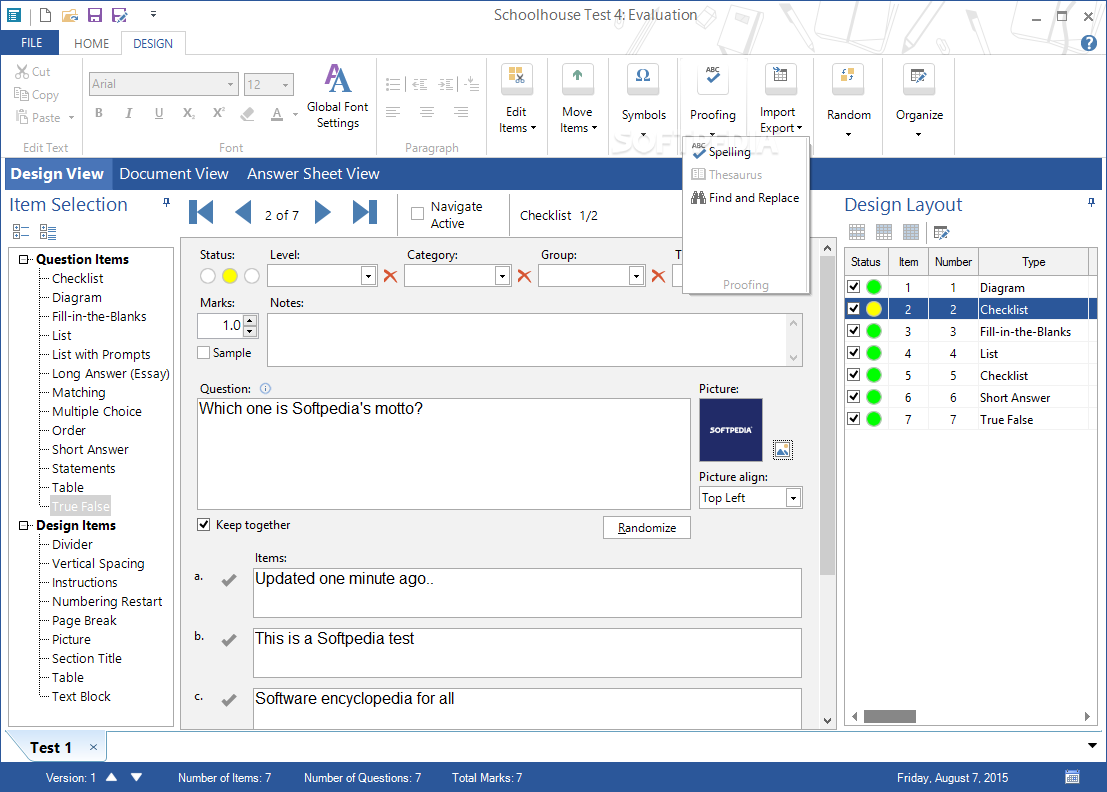The height and width of the screenshot is (792, 1107).
Task: Click the Question info icon
Action: 265,388
